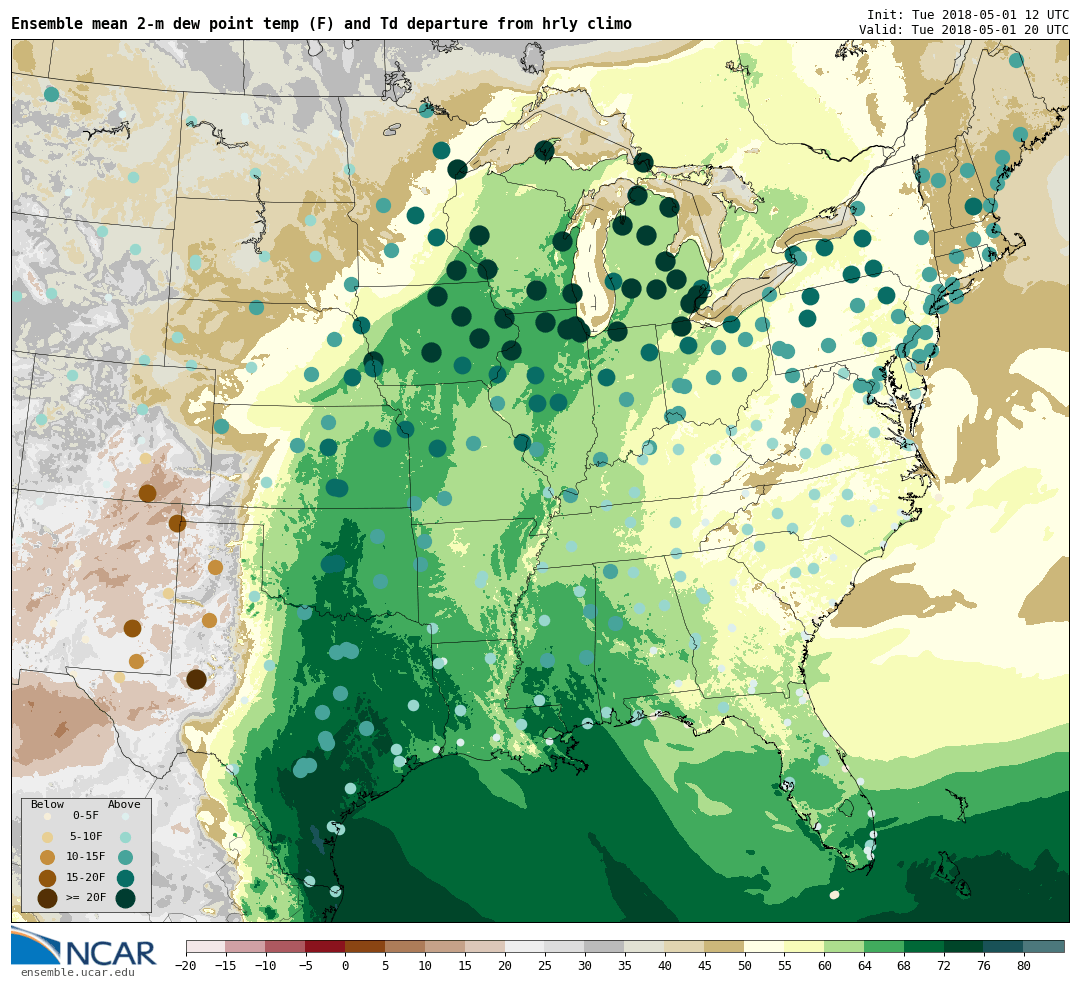Click the darkest teal above-normal legend circle

pyautogui.click(x=125, y=899)
